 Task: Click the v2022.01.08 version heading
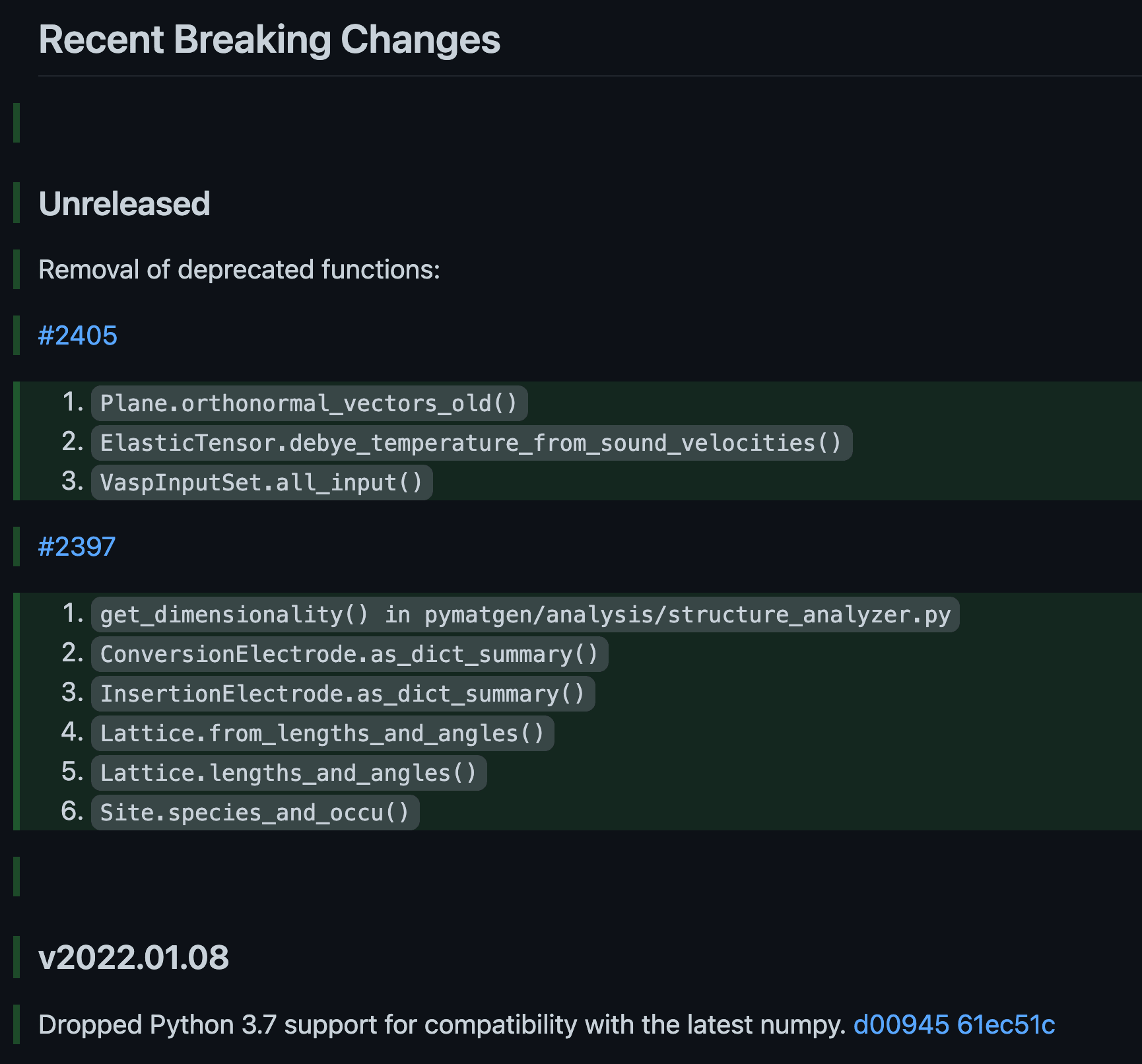click(133, 957)
